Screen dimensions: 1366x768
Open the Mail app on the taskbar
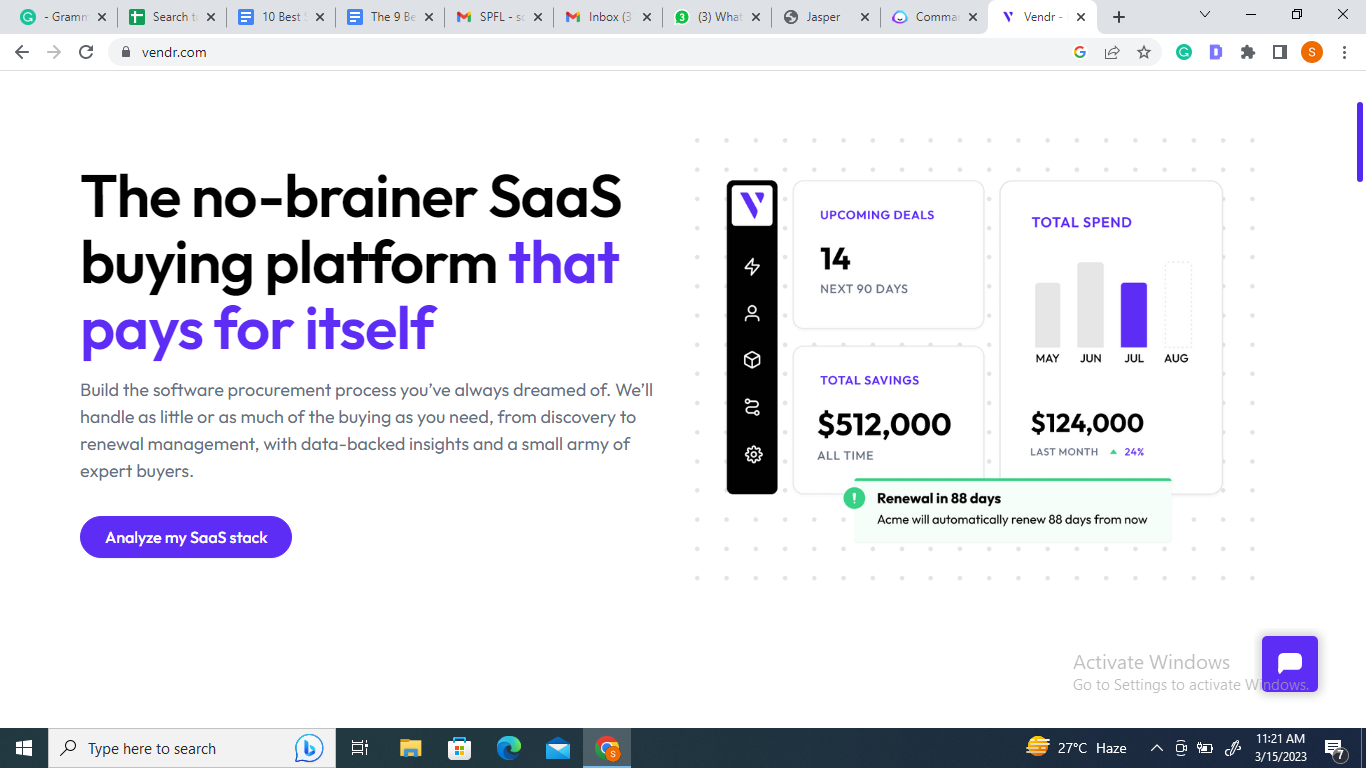[x=558, y=748]
